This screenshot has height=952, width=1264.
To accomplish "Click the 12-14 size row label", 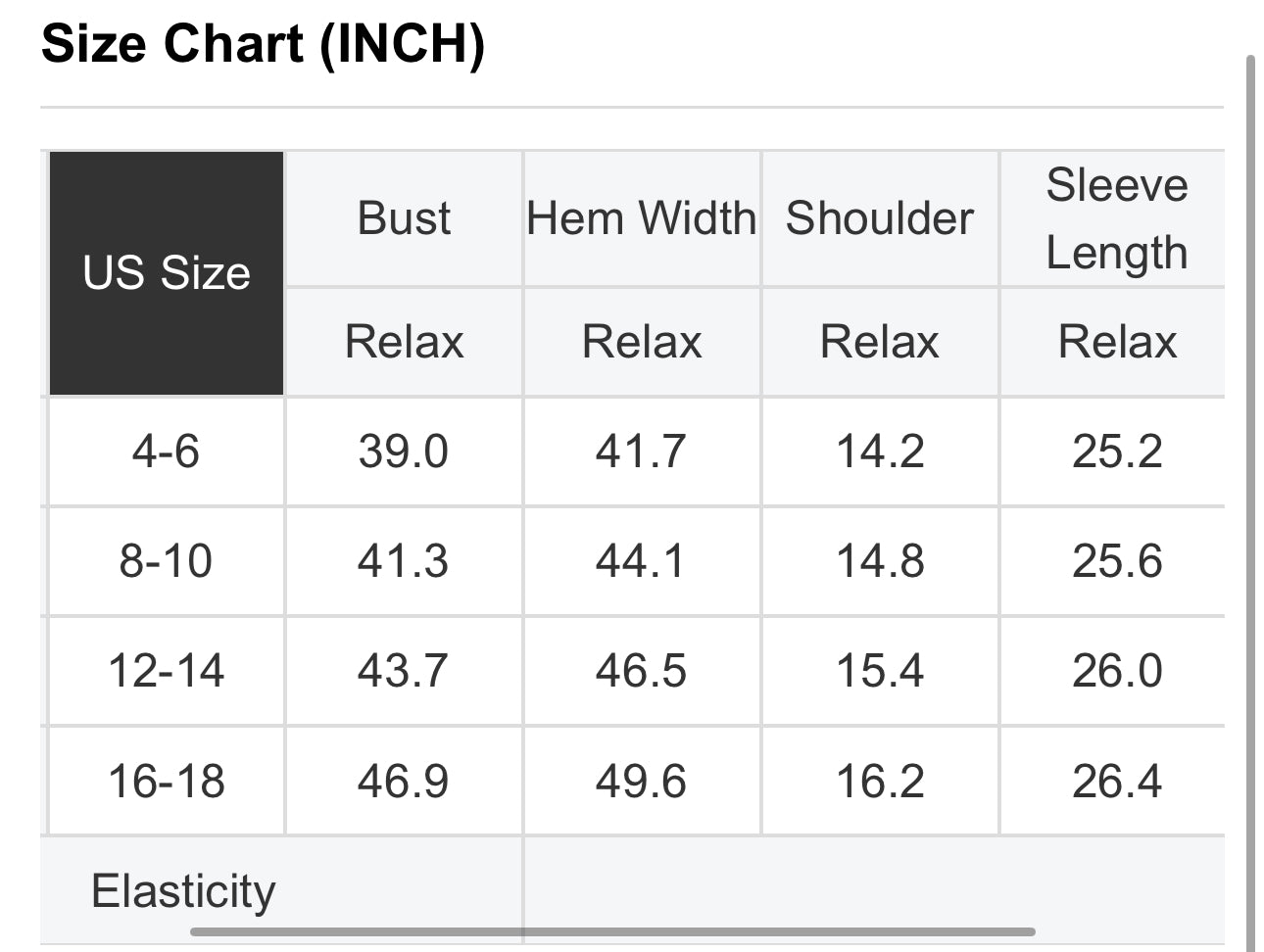I will point(167,671).
